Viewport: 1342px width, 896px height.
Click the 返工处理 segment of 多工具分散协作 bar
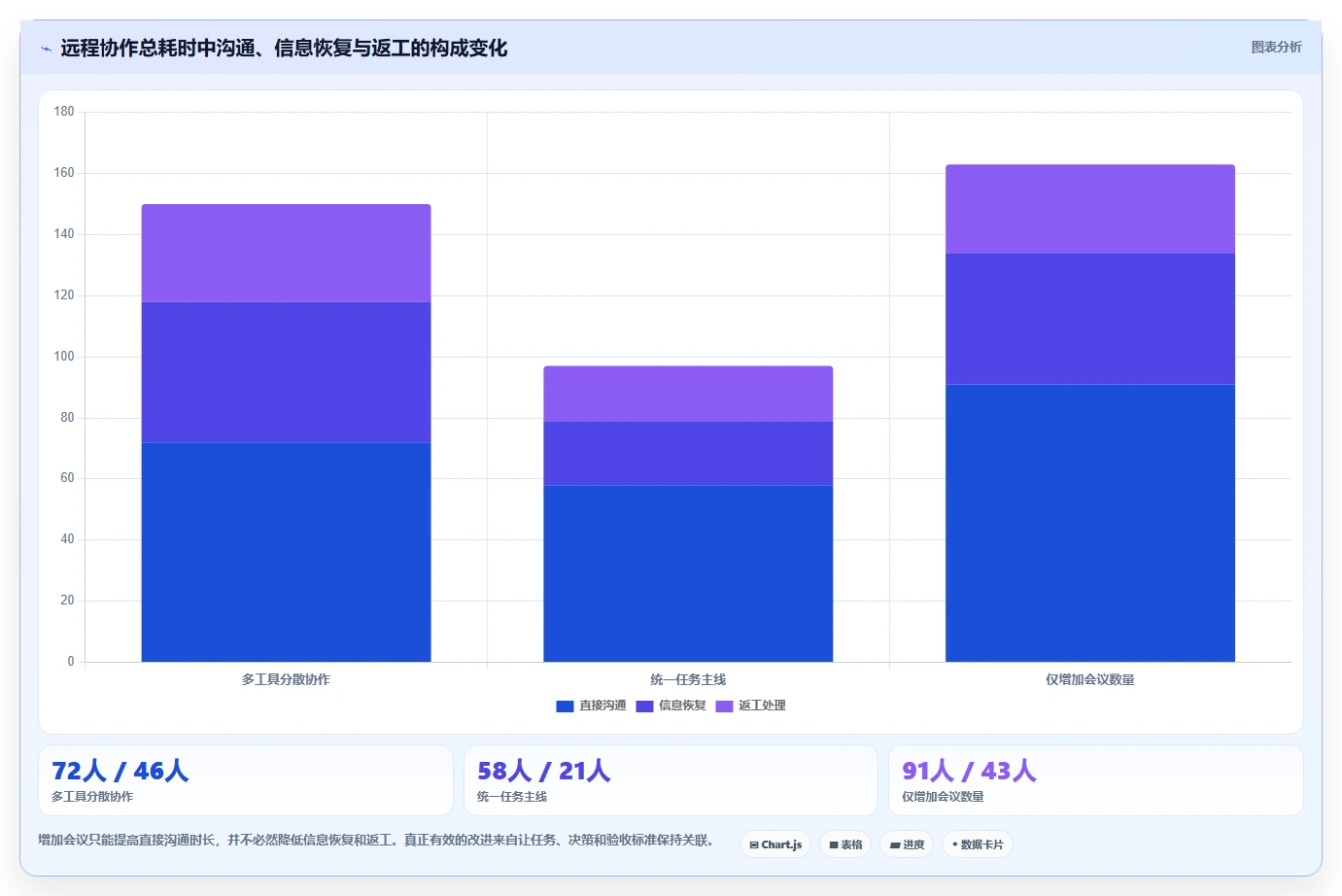286,253
